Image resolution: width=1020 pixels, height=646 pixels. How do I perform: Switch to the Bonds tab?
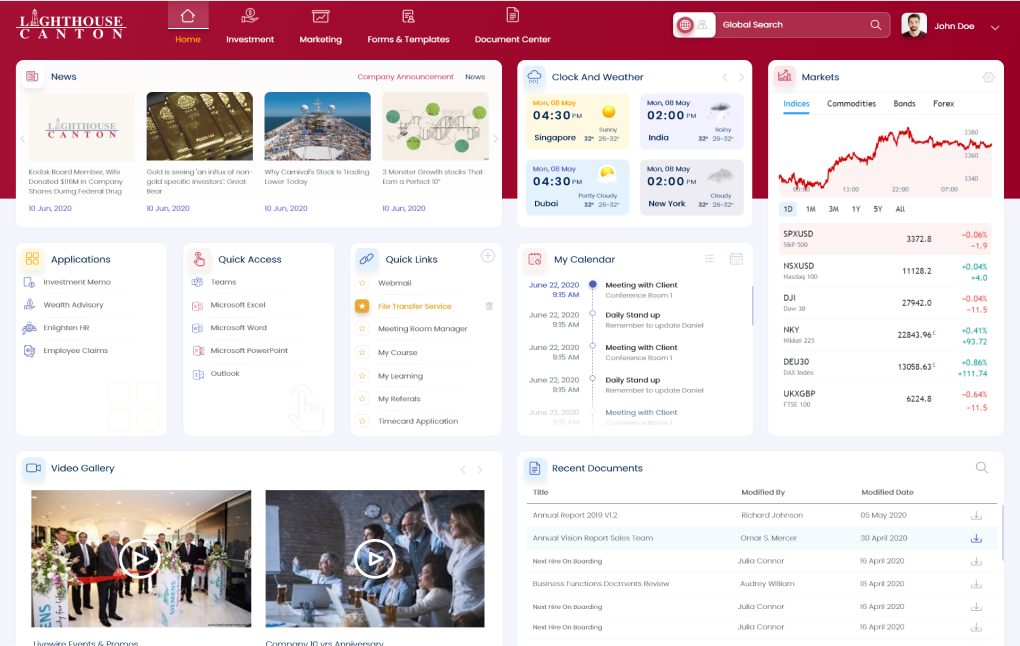(904, 104)
